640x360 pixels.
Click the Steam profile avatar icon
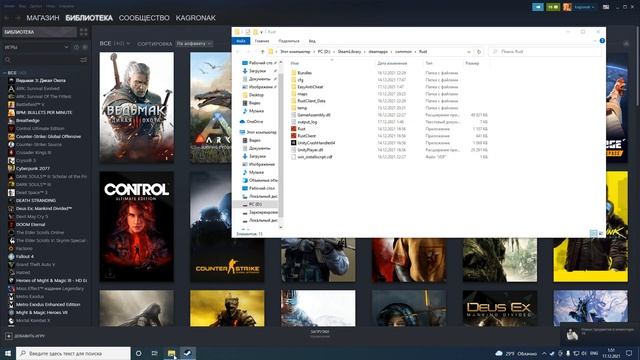[567, 7]
